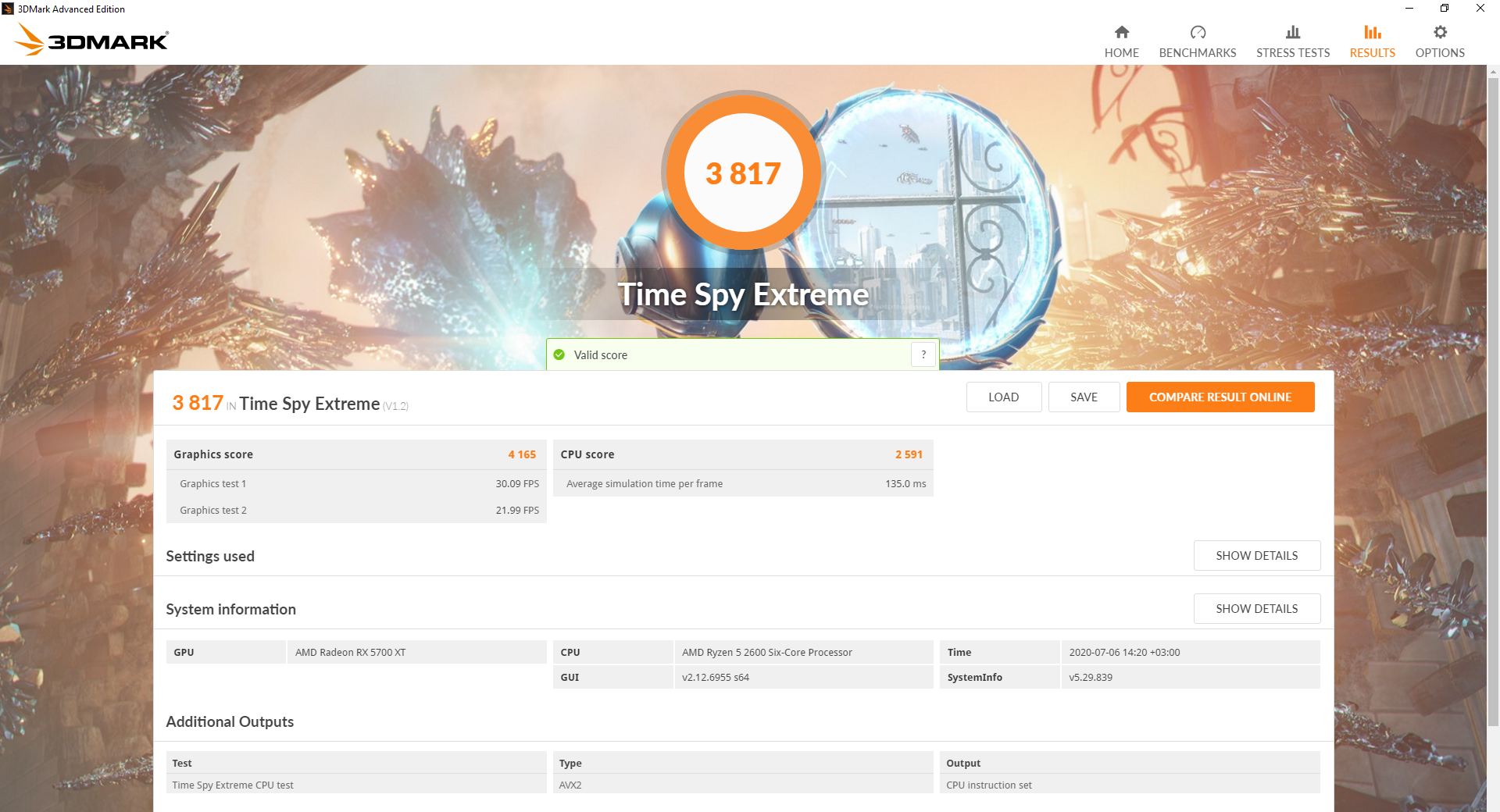Click the RESULTS menu label

click(x=1373, y=53)
